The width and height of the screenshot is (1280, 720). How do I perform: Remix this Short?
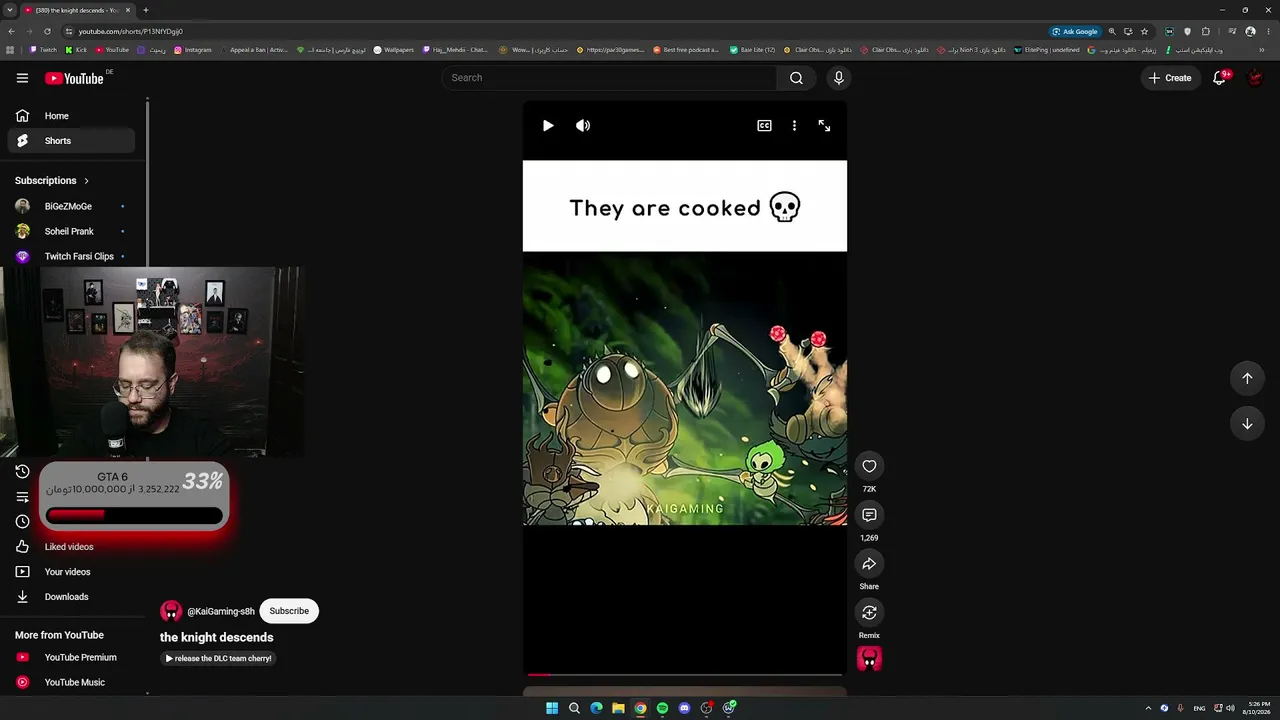point(869,613)
